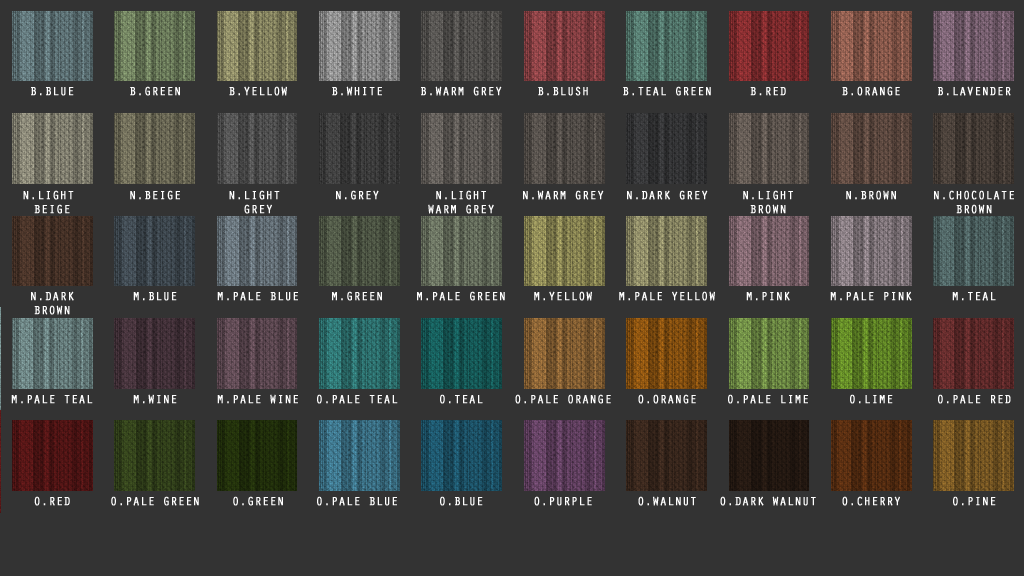Choose the O.ORANGE swatch
1024x576 pixels.
pyautogui.click(x=666, y=353)
